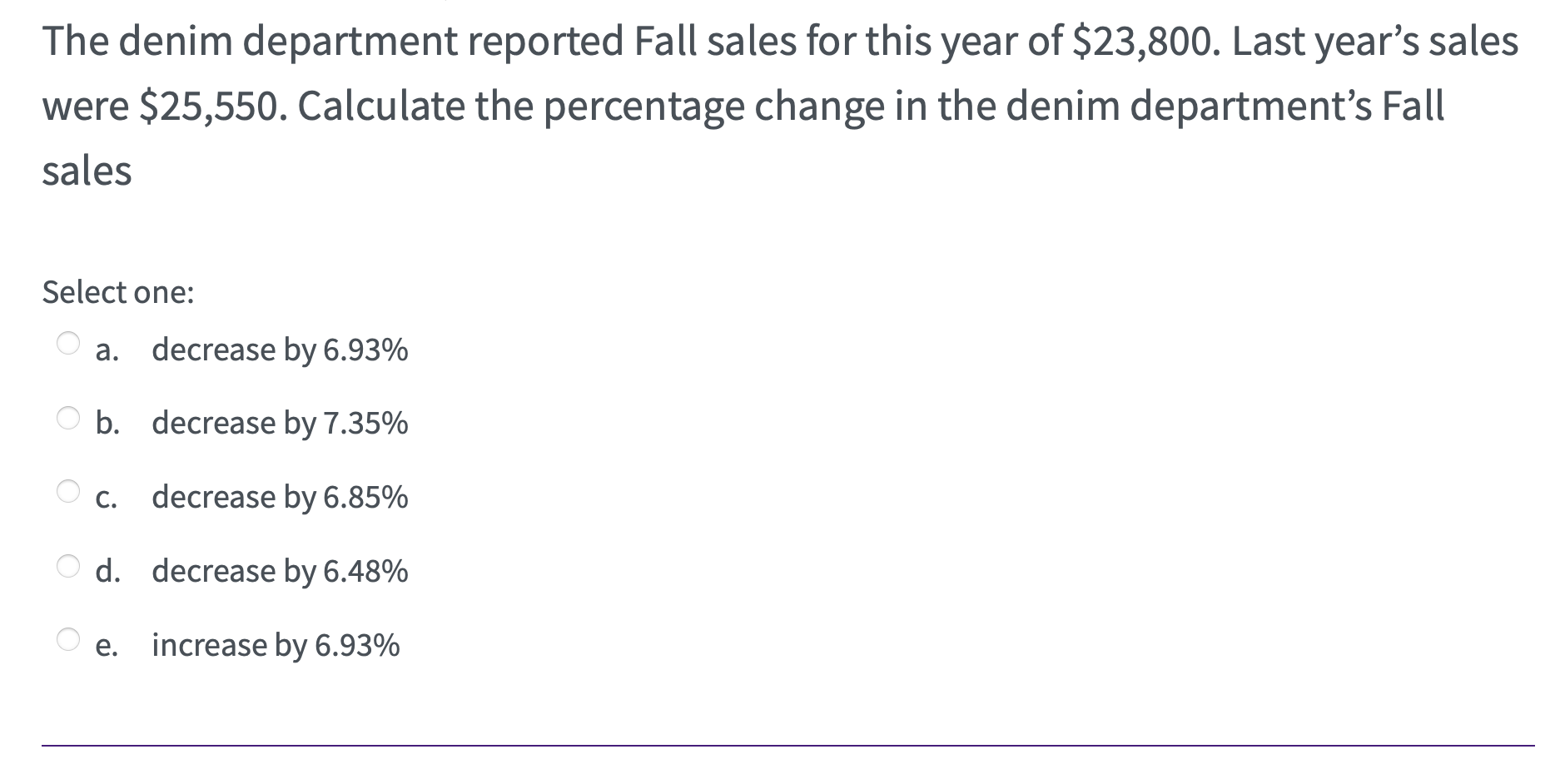Screen dimensions: 1555x784
Task: Select radio button for option e
Action: click(x=68, y=638)
